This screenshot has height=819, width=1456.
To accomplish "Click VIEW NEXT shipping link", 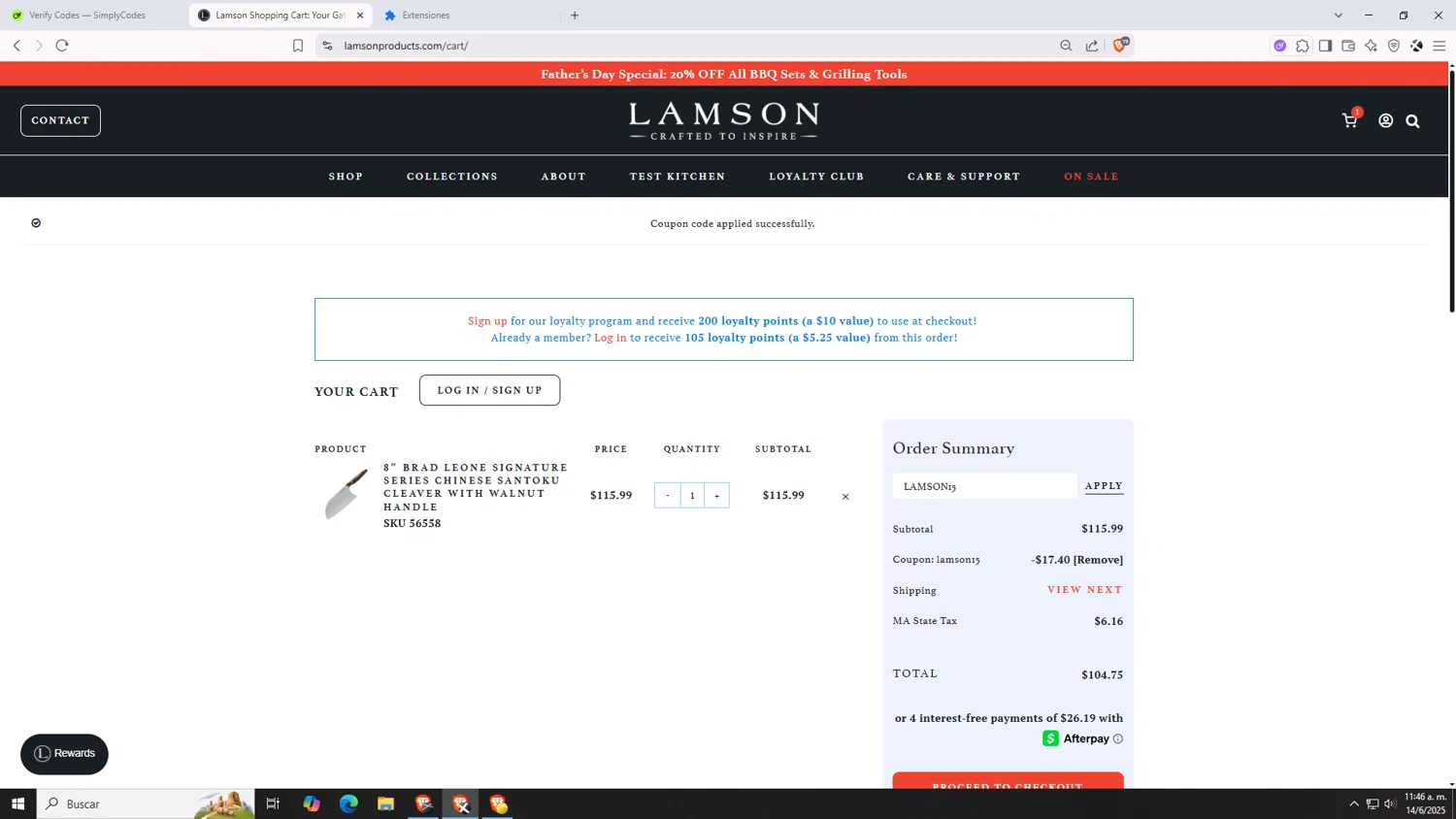I will (1084, 590).
